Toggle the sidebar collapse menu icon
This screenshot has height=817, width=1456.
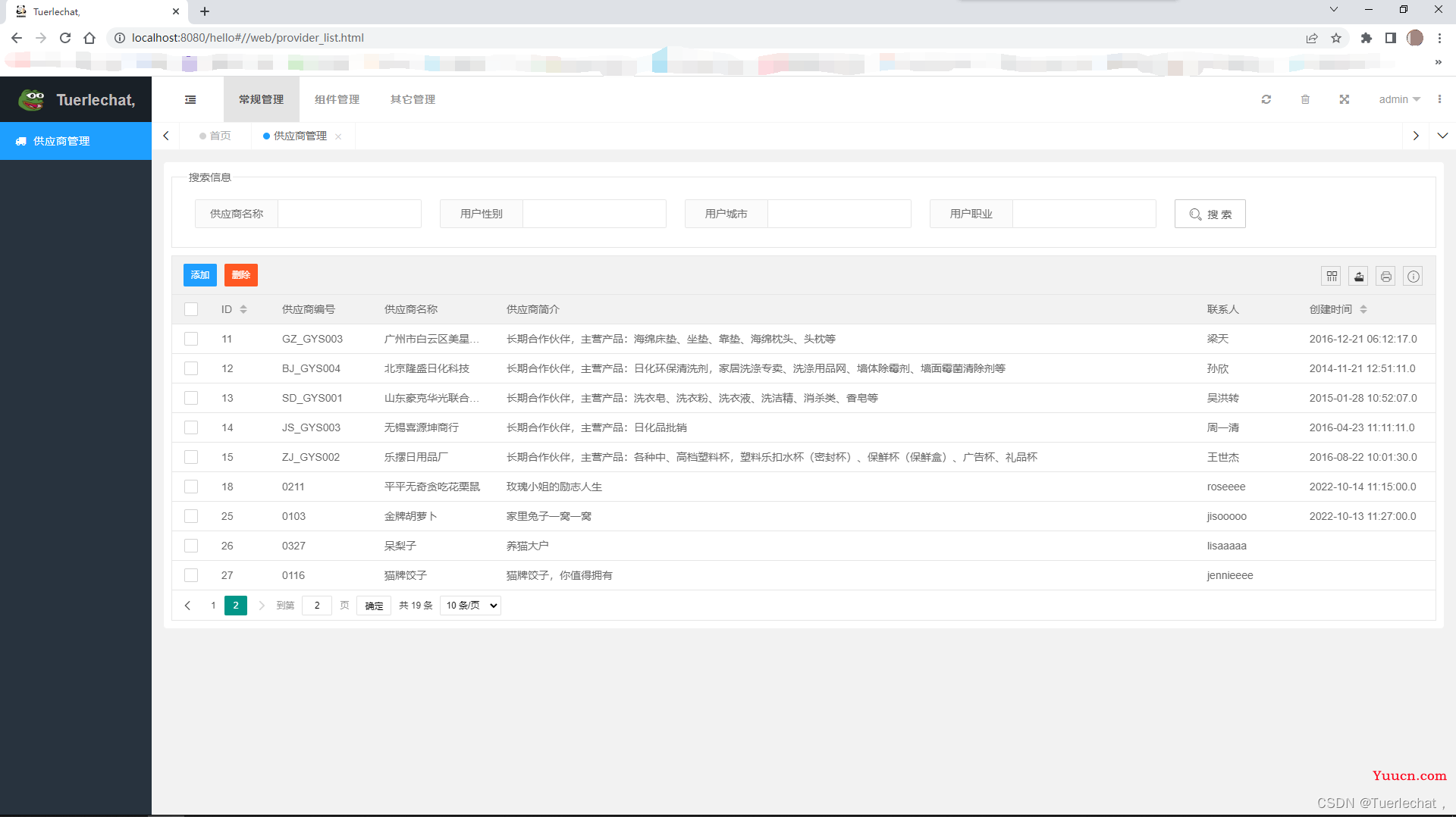tap(190, 99)
